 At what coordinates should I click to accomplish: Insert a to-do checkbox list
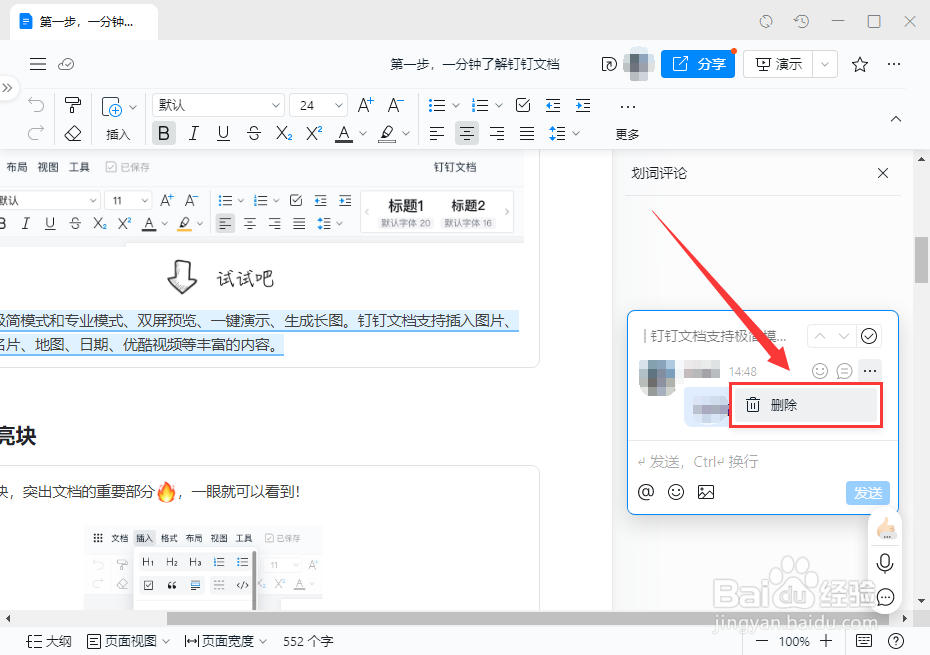[x=523, y=106]
